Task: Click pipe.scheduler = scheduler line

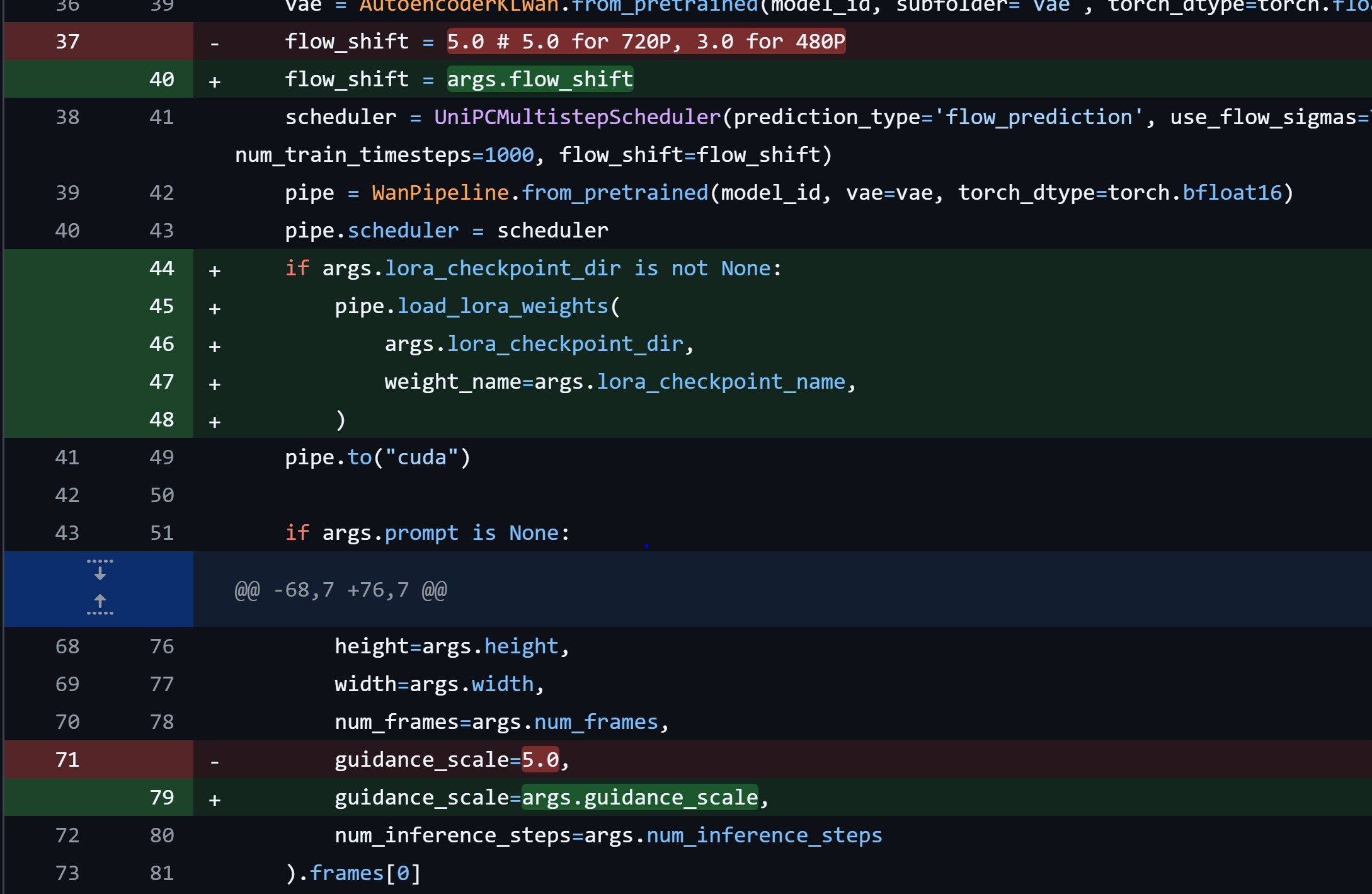Action: point(447,231)
